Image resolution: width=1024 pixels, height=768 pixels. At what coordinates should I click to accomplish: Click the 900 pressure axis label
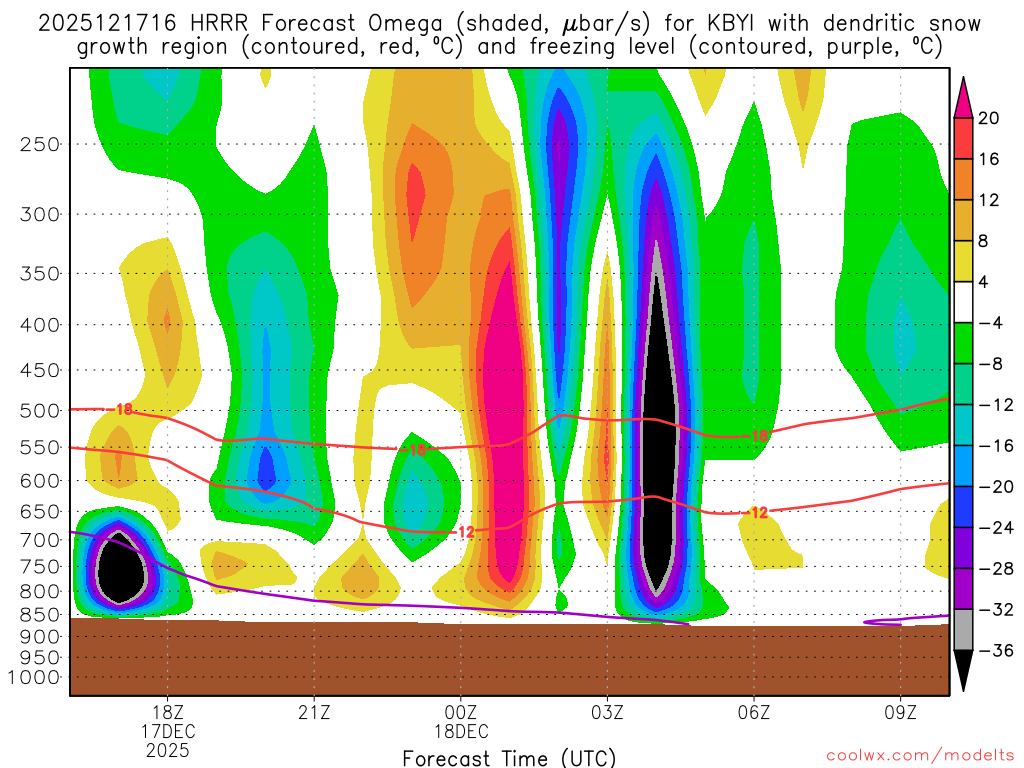pos(40,637)
